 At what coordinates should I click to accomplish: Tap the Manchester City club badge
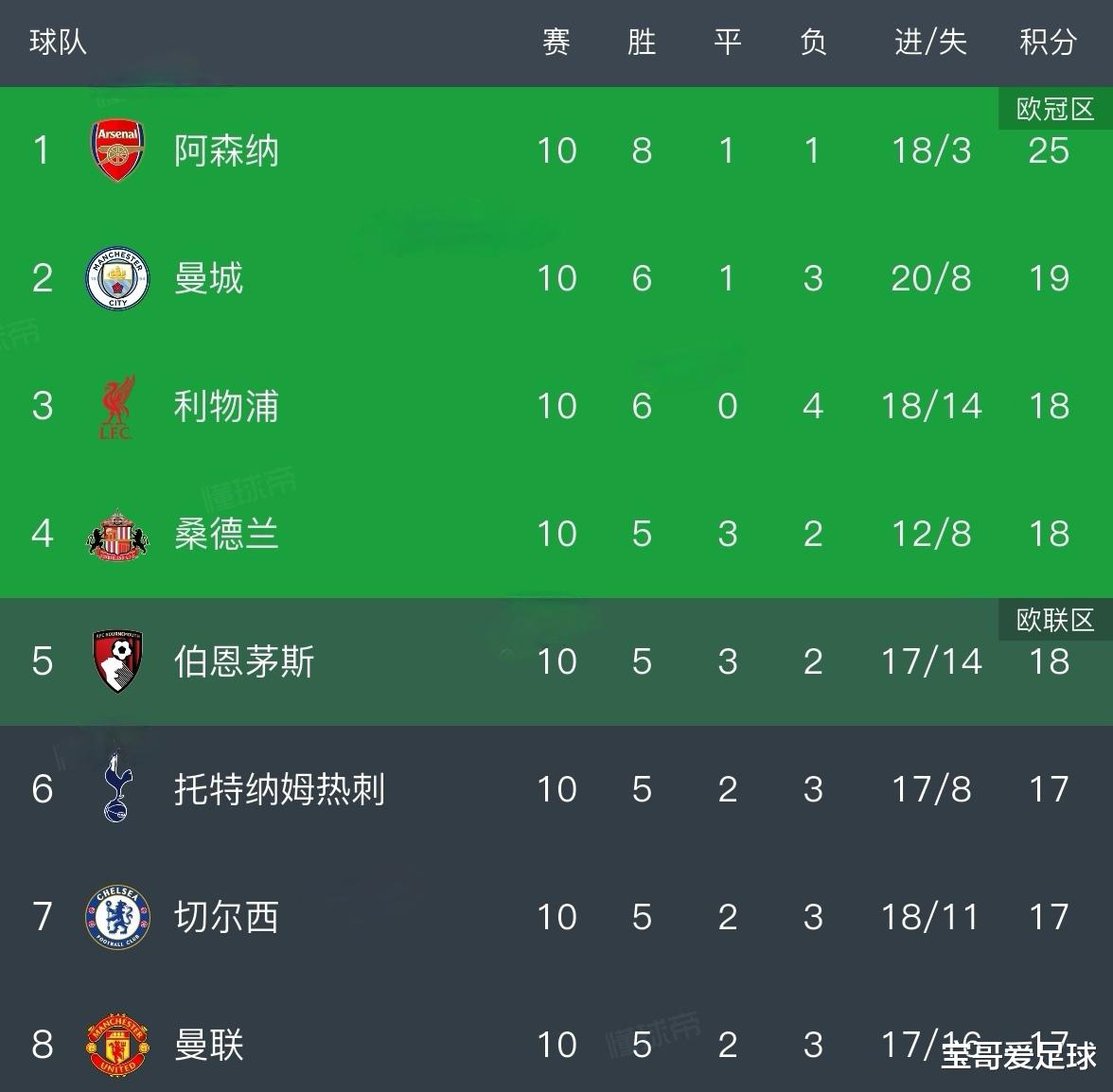tap(117, 278)
